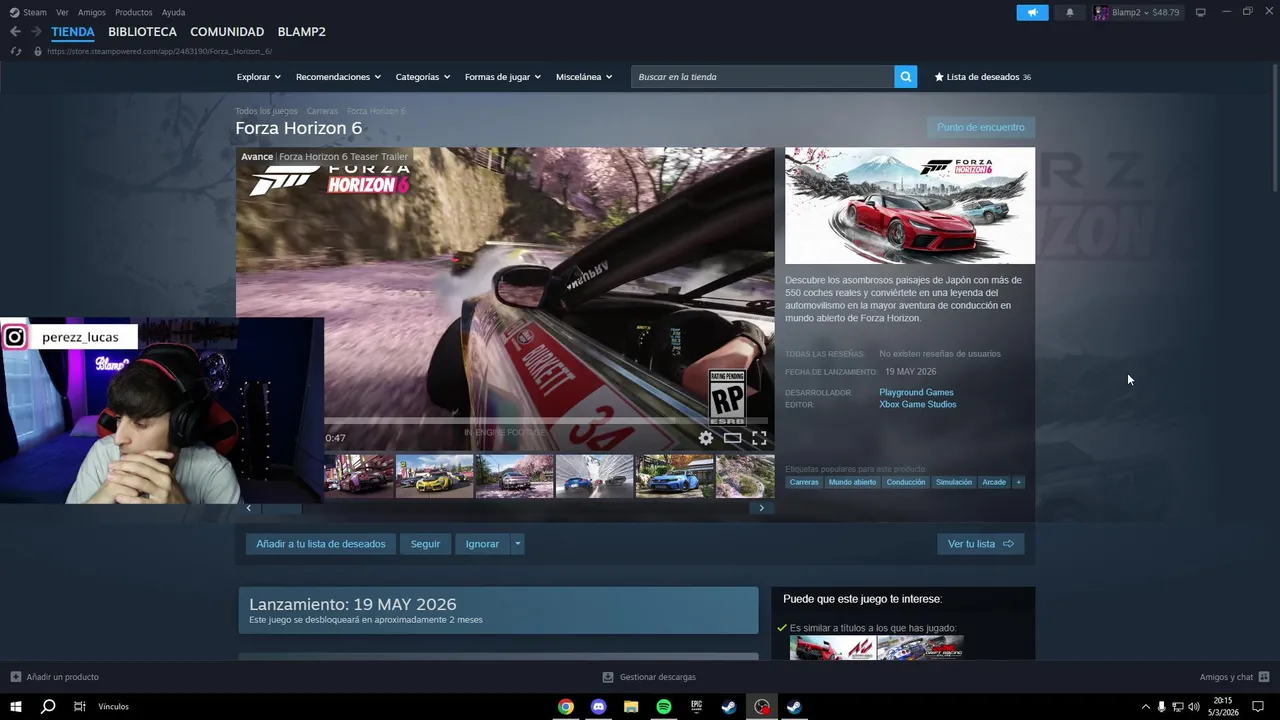The width and height of the screenshot is (1280, 720).
Task: Open the BLAMP2 profile tab
Action: tap(301, 32)
